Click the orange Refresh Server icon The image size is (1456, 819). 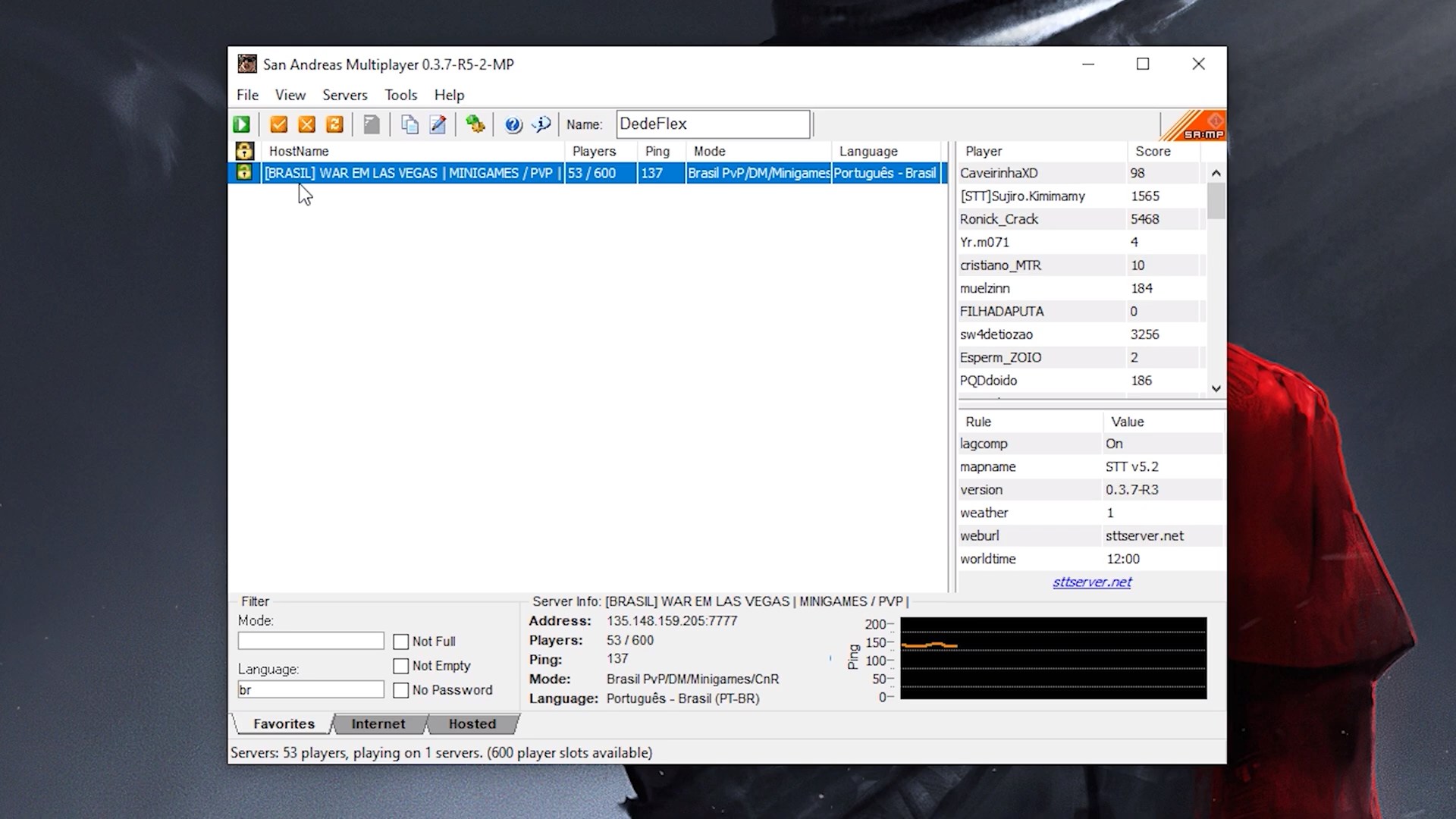click(334, 124)
